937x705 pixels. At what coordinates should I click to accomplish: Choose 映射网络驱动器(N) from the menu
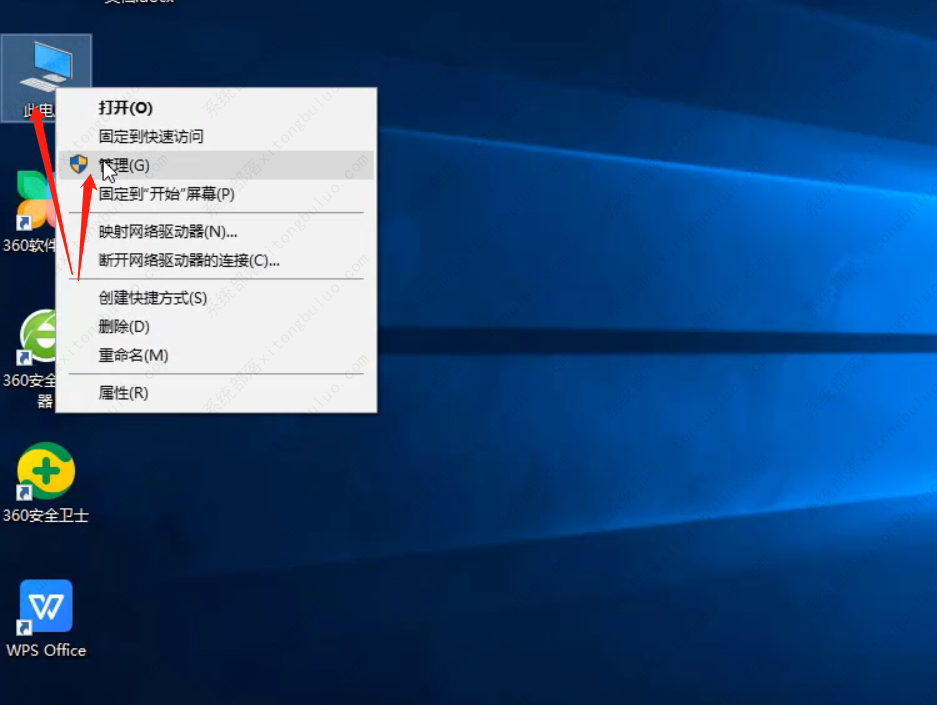169,231
